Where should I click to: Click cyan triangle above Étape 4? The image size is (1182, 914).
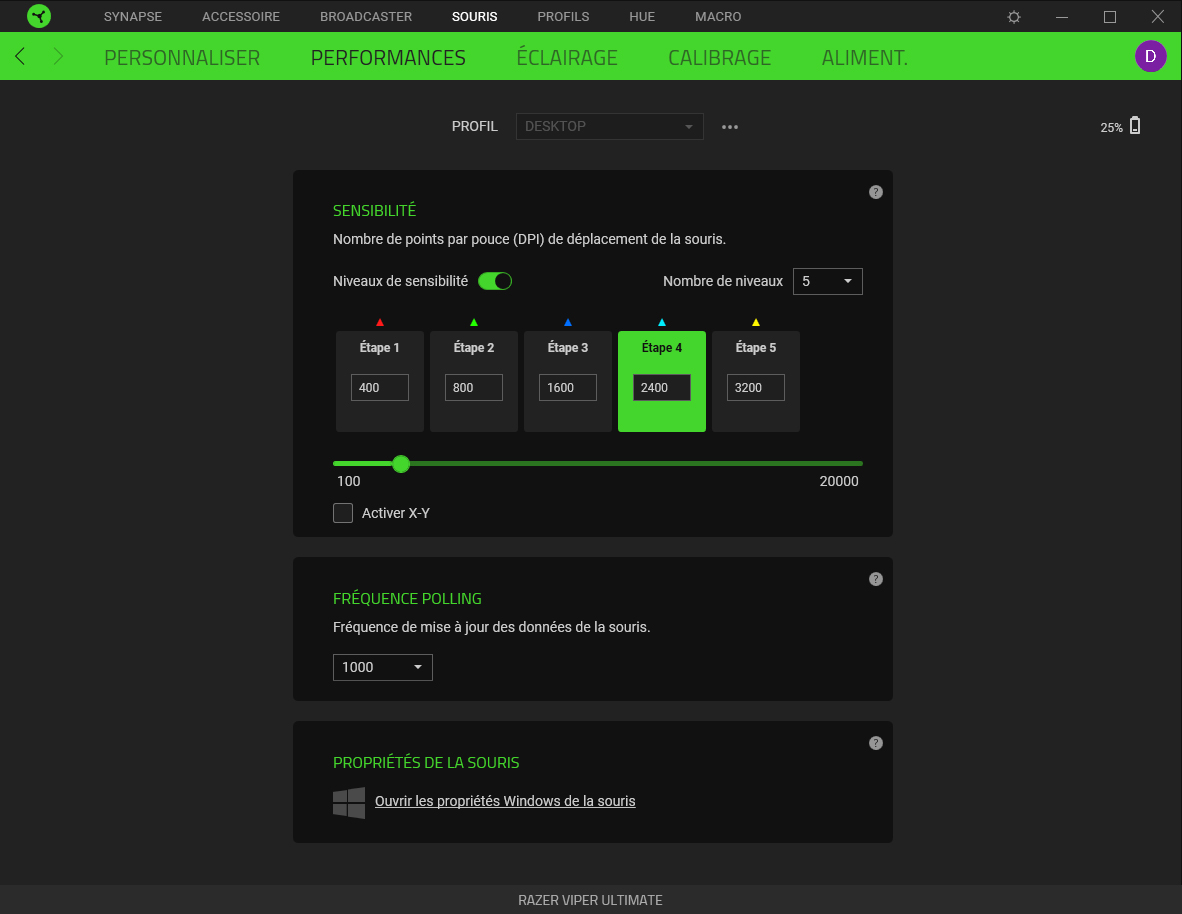click(x=662, y=322)
